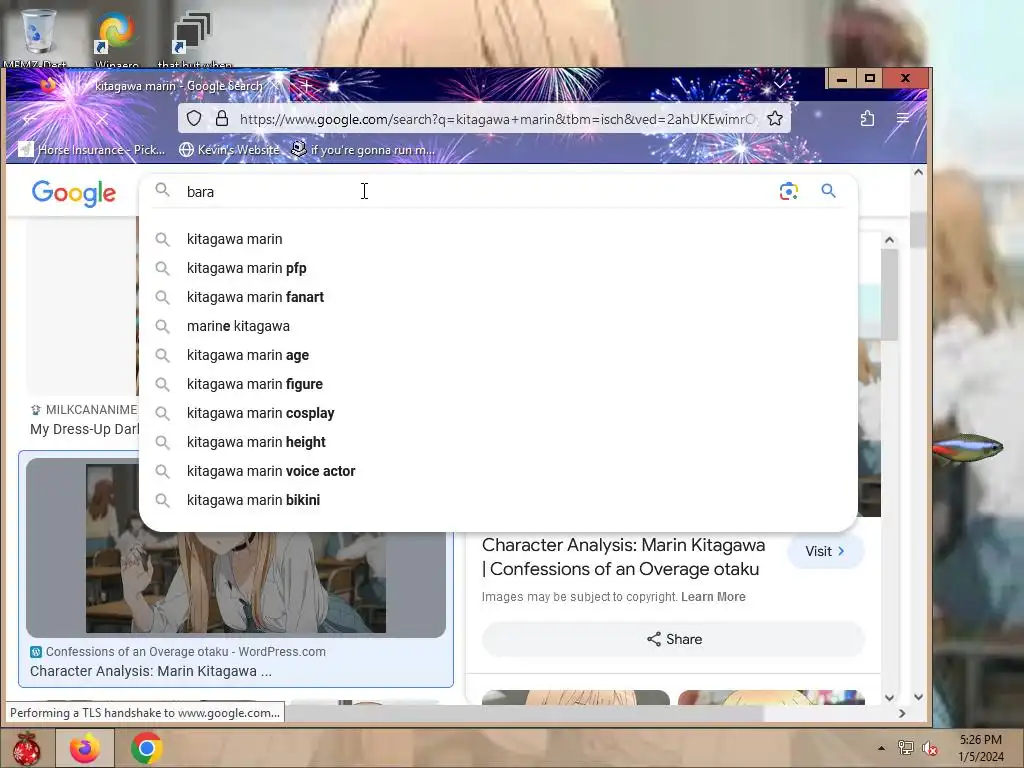Screen dimensions: 1024x768
Task: Click the 'Character Analysis: Marin Kitagawa ...' result caption
Action: click(151, 671)
